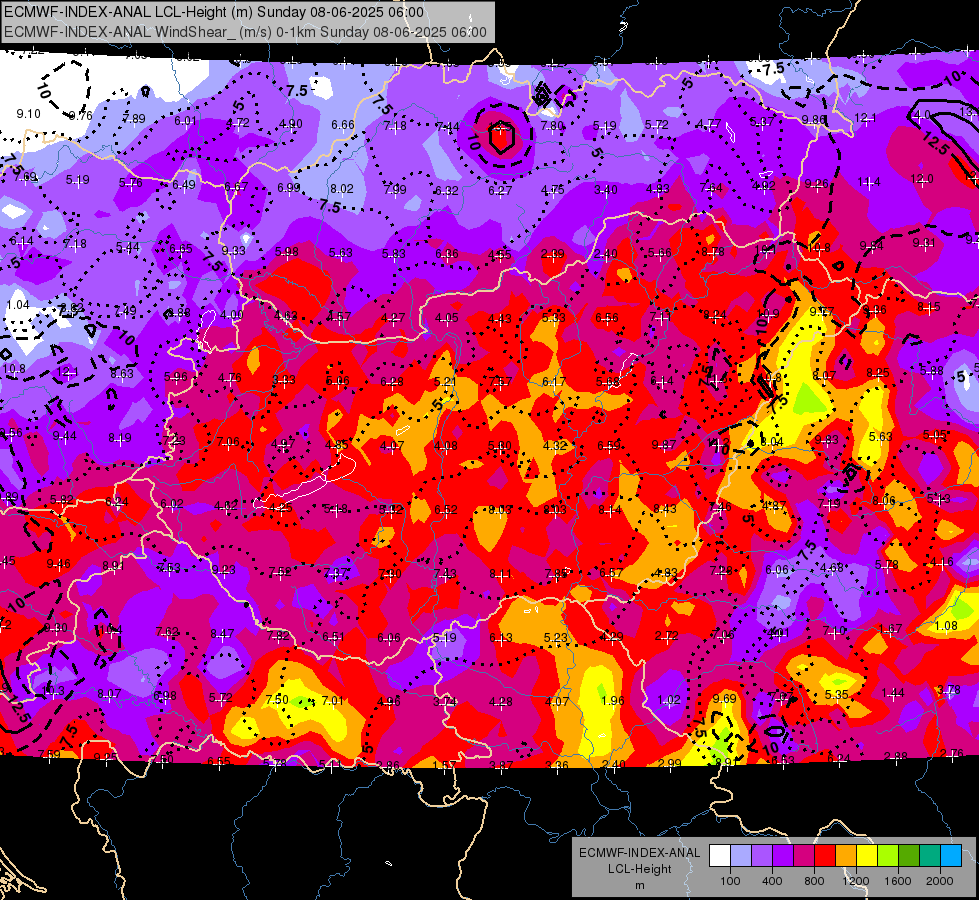
Task: Click the wind shear value 6.28
Action: pyautogui.click(x=391, y=381)
